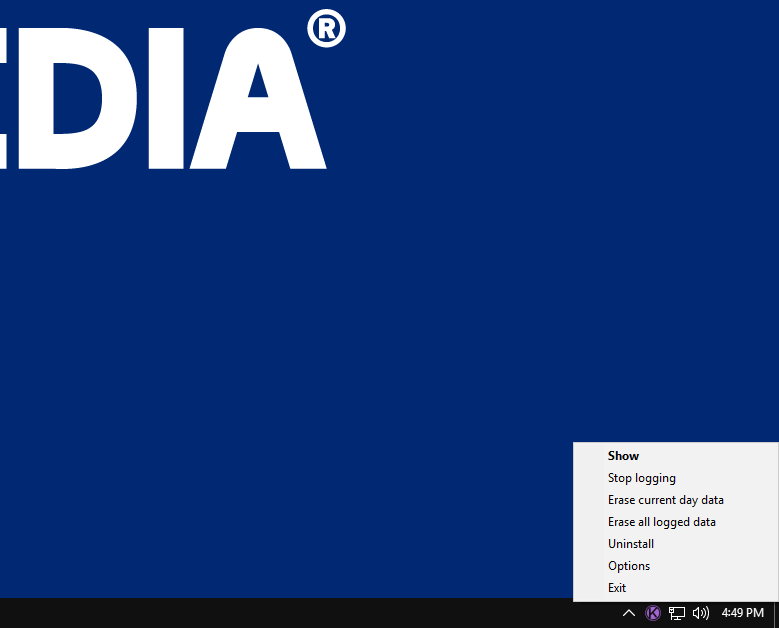Viewport: 779px width, 628px height.
Task: Open the network status tray icon
Action: 677,613
